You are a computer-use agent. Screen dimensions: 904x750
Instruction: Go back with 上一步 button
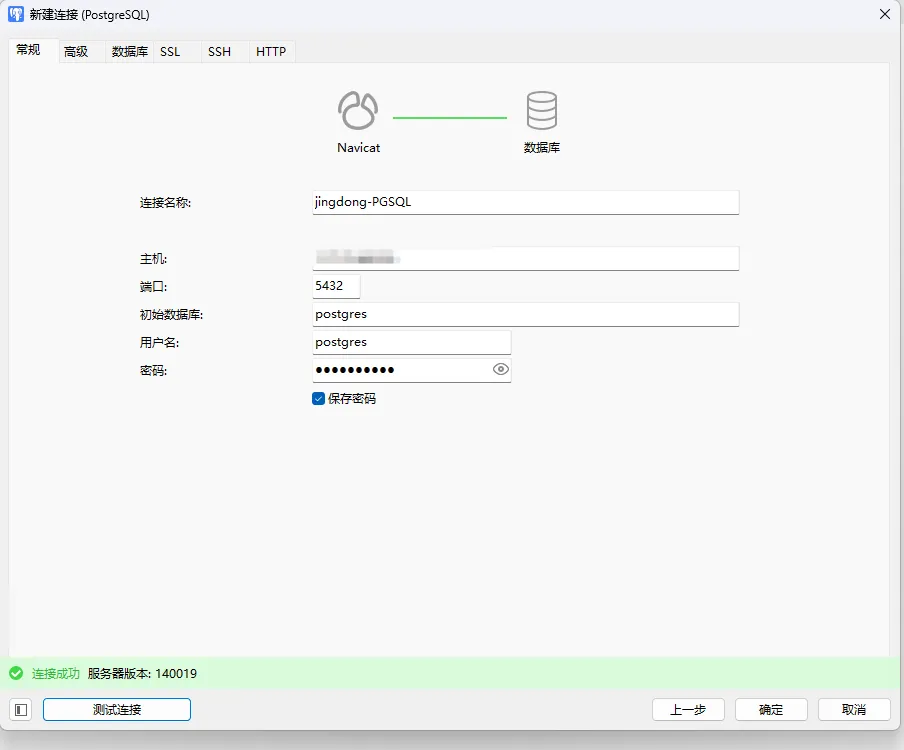[688, 710]
